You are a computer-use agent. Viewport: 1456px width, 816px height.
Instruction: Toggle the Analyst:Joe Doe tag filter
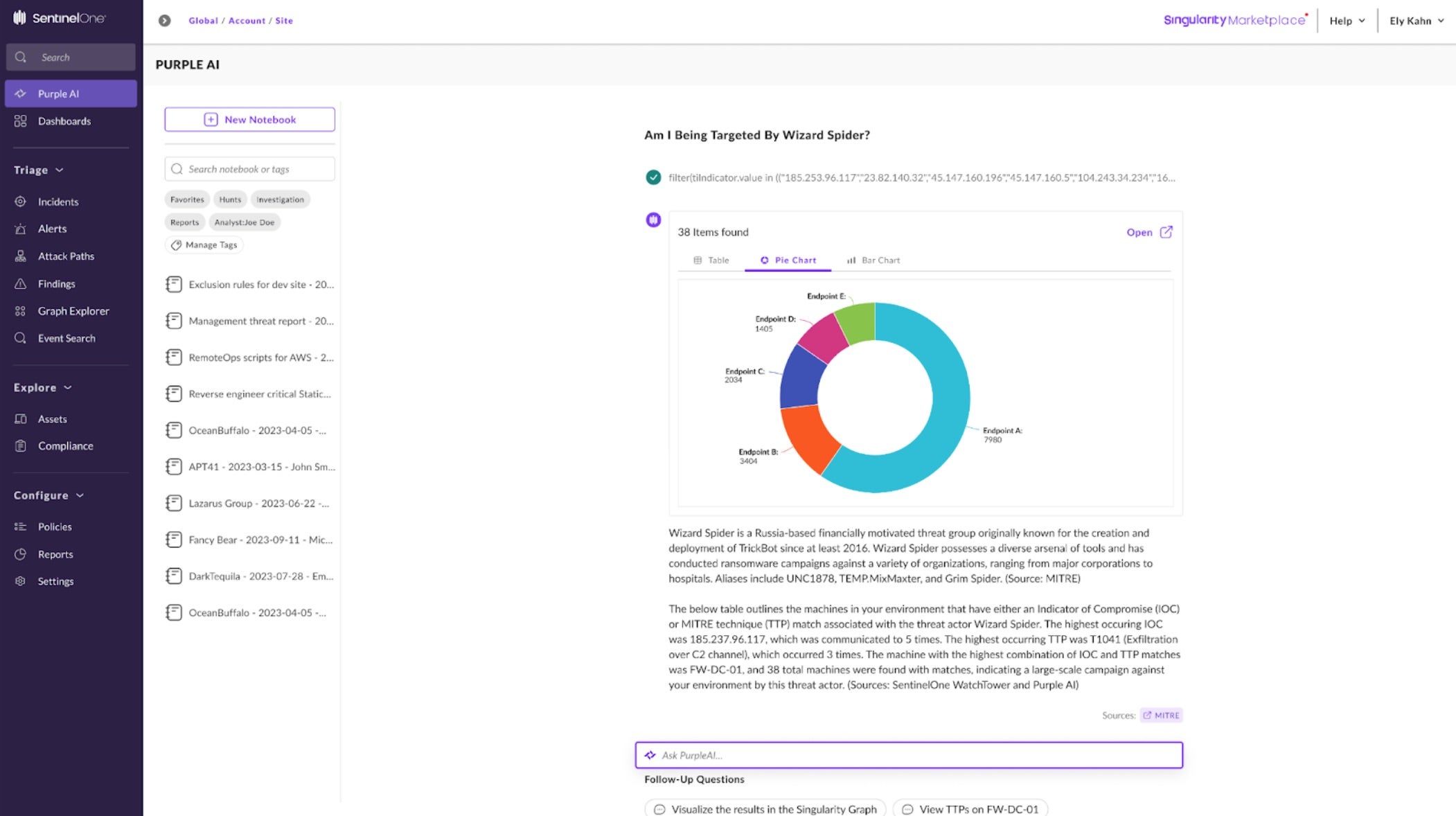(244, 222)
